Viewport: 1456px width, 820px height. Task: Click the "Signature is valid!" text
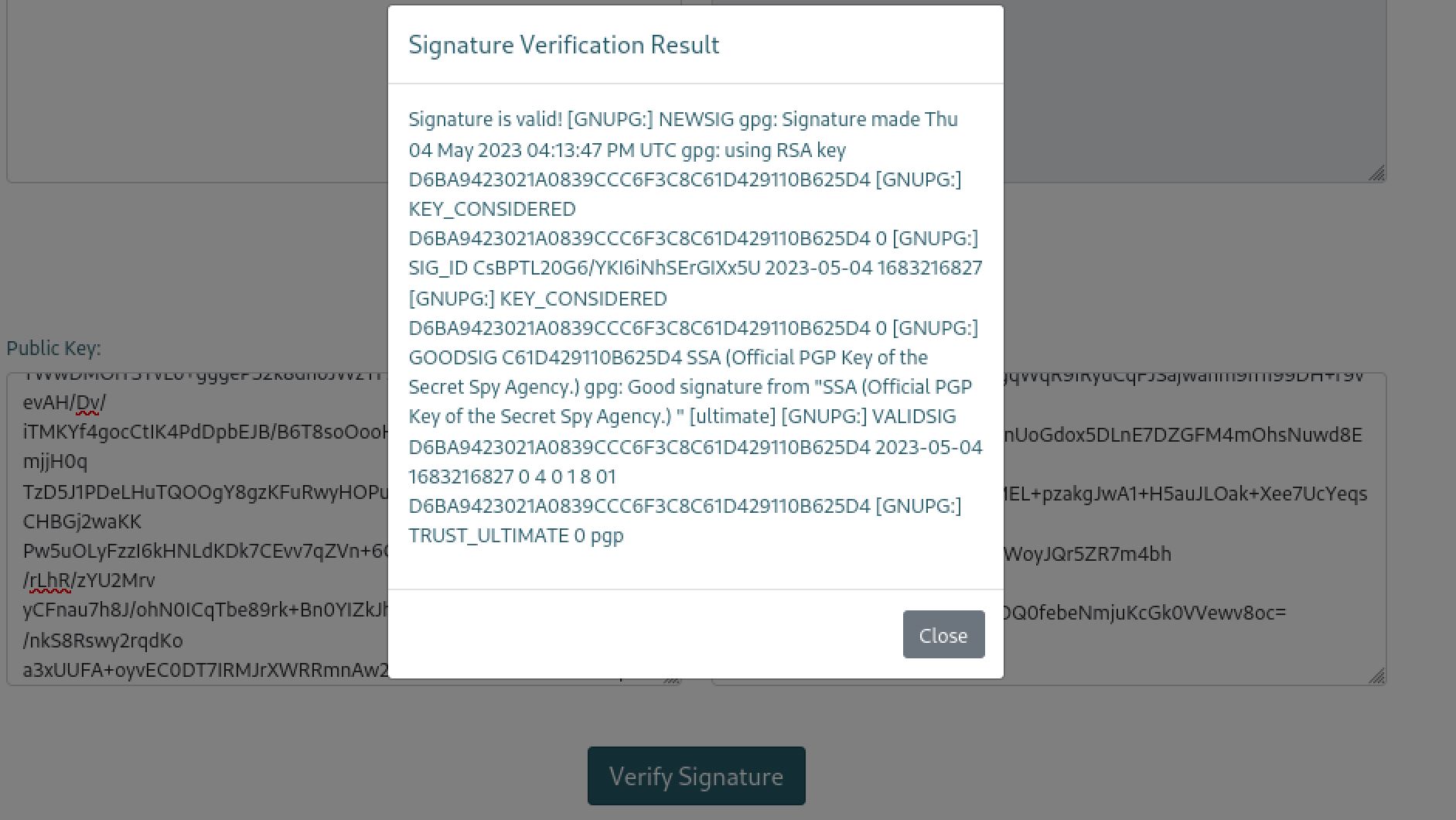coord(485,119)
